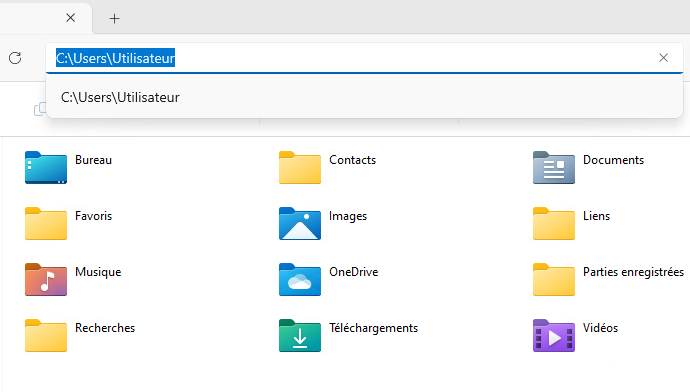The width and height of the screenshot is (690, 392).
Task: Open the Documents folder icon
Action: click(x=554, y=168)
